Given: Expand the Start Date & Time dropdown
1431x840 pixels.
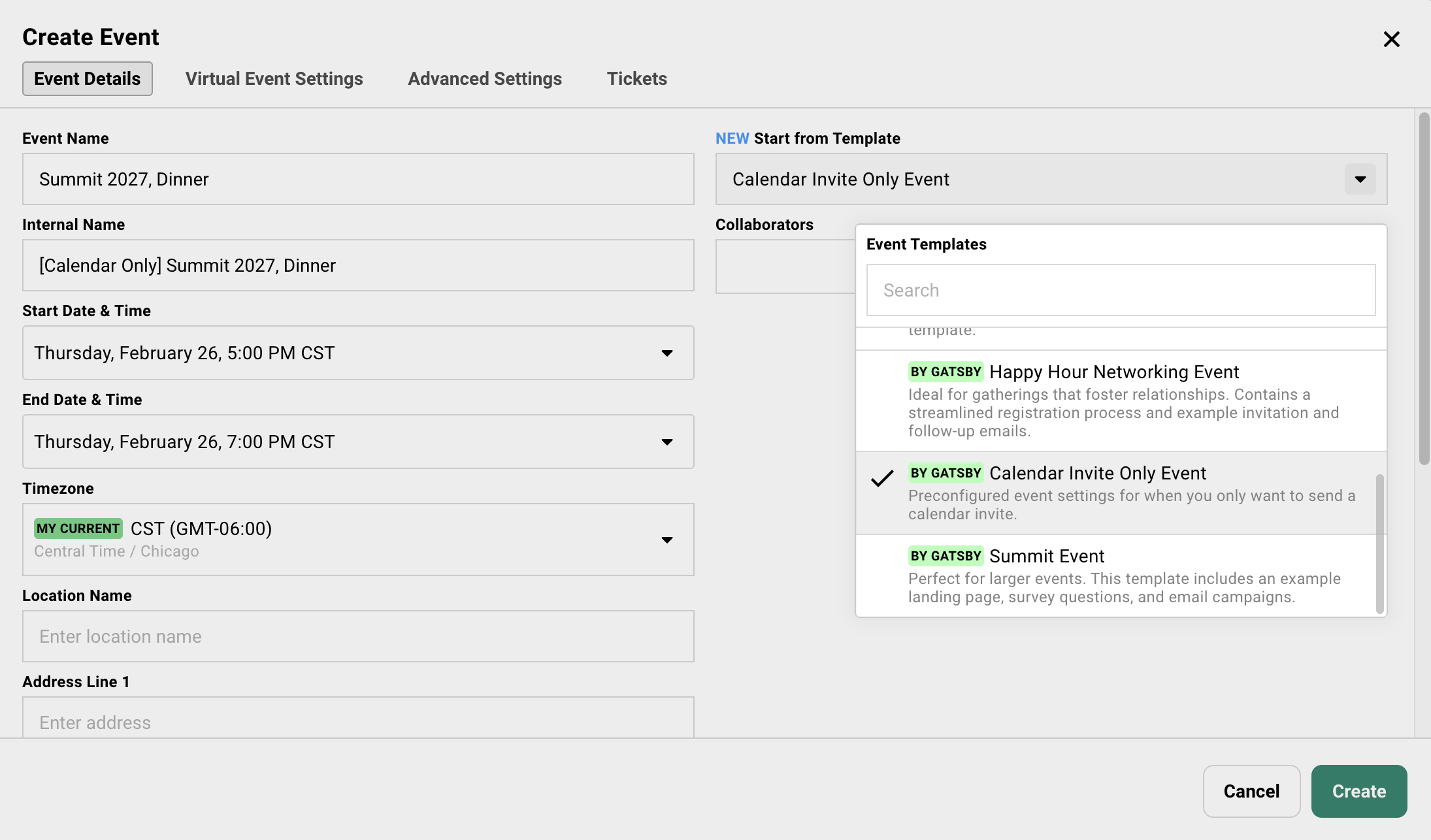Looking at the screenshot, I should pos(666,353).
